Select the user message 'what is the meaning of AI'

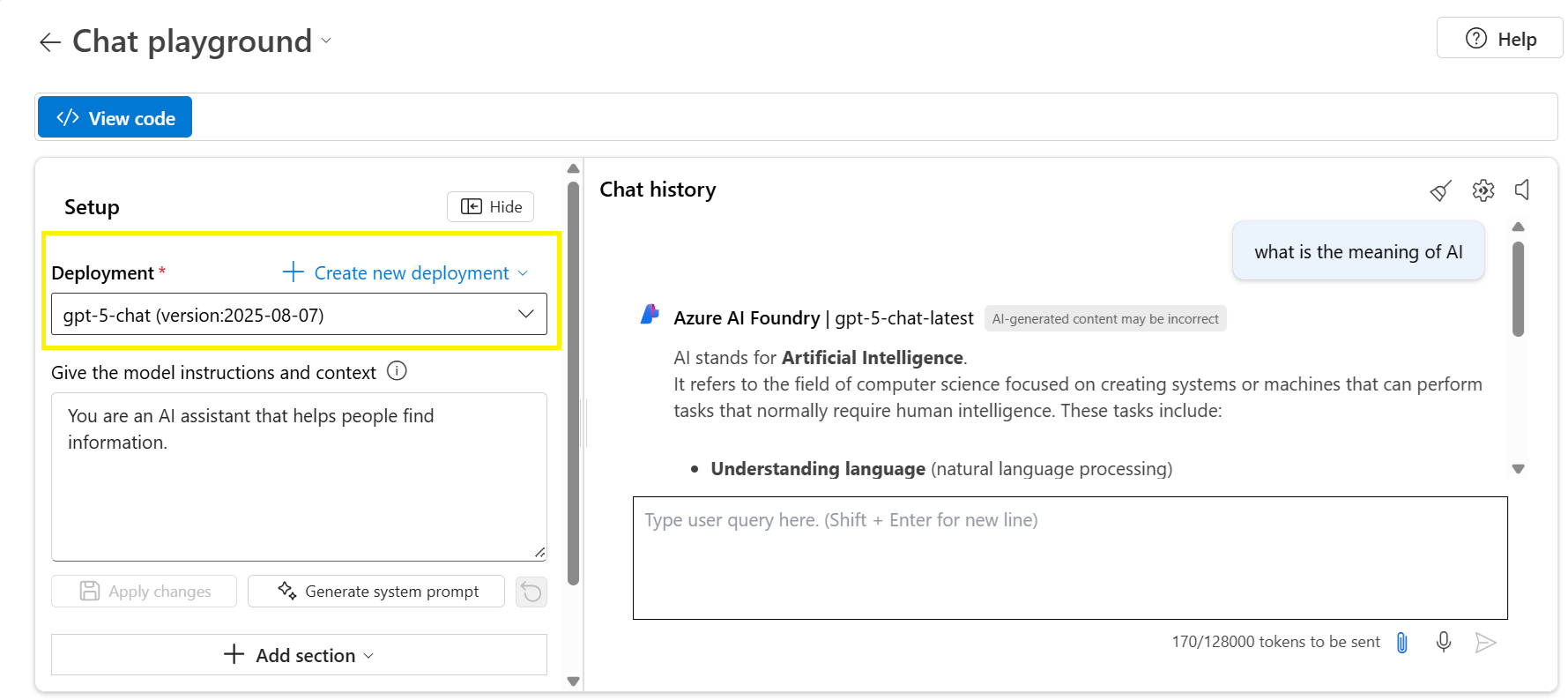(1358, 251)
